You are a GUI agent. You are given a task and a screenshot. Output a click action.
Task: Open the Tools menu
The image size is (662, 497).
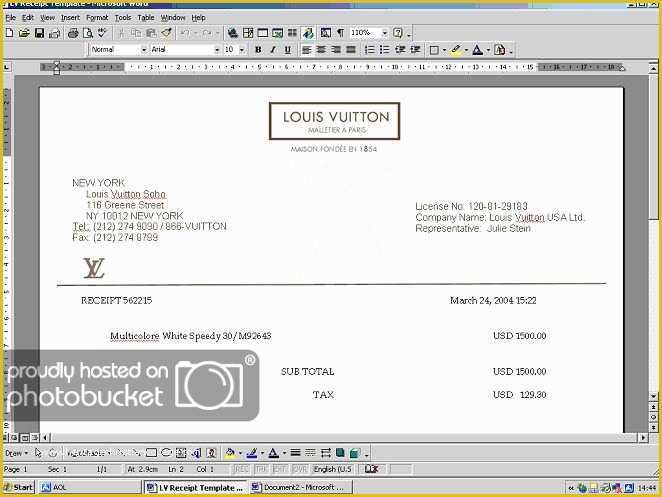tap(123, 18)
